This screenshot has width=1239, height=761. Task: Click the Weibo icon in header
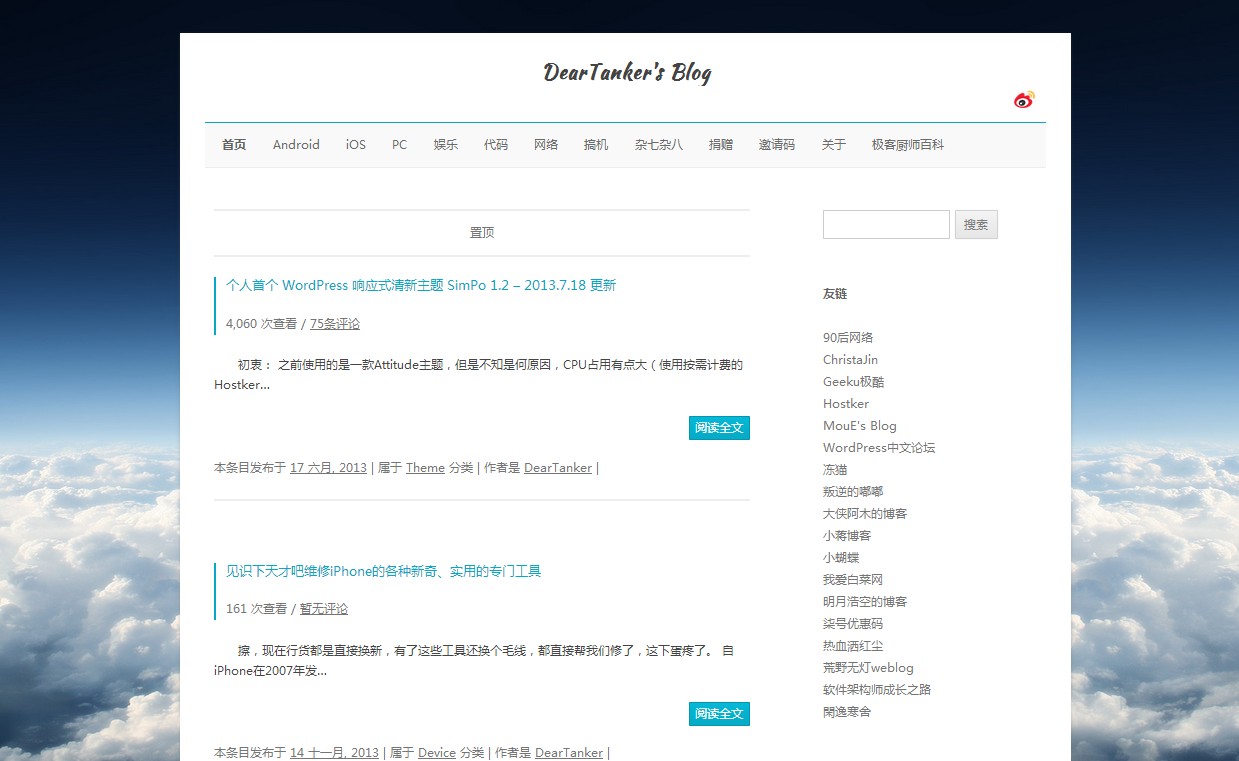[1024, 99]
